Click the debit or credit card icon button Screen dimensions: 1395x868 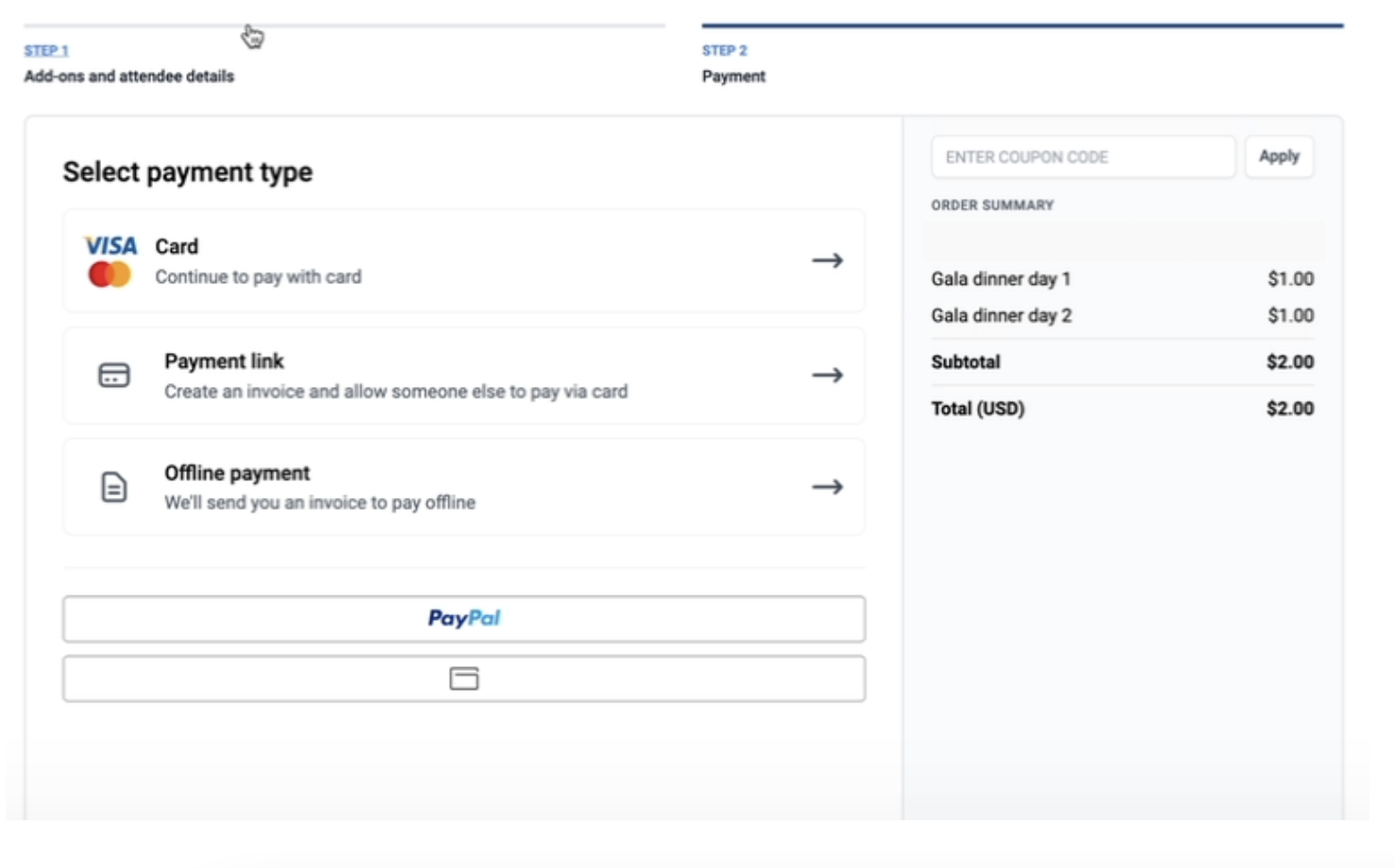pos(463,678)
